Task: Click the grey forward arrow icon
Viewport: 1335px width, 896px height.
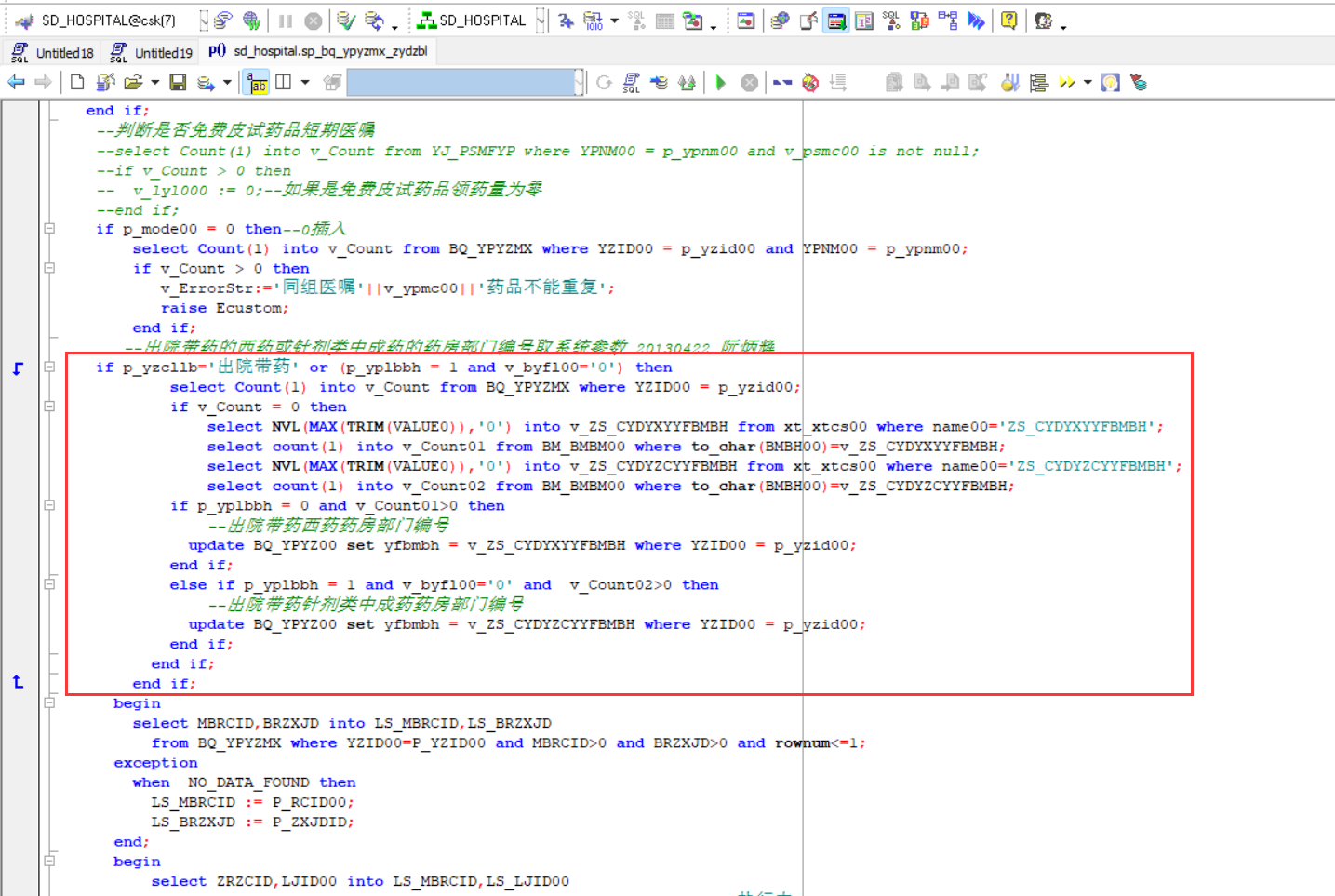Action: [x=43, y=83]
